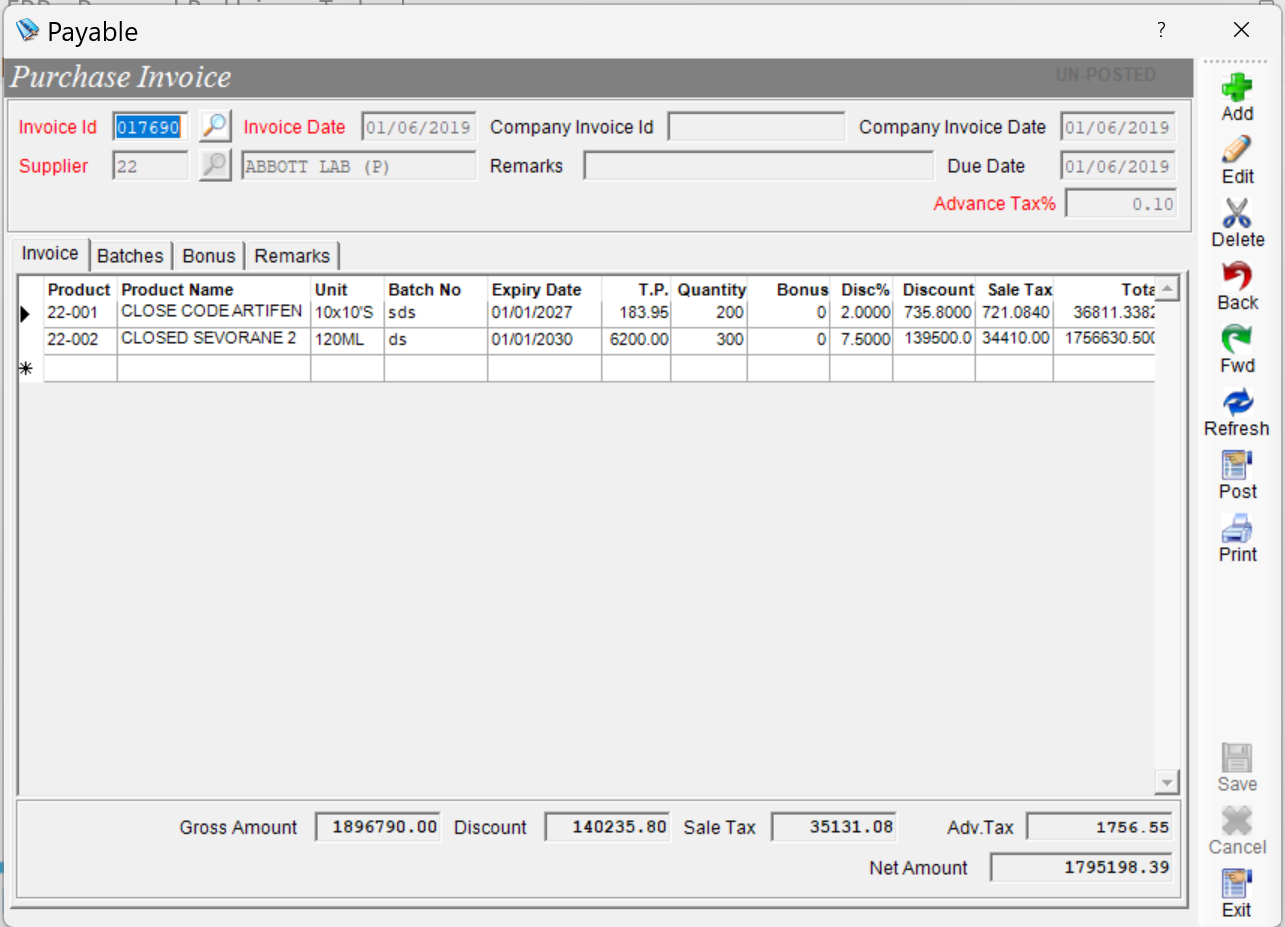Click expiry date cell 01/01/2030
Screen dimensions: 1285x927
click(544, 340)
